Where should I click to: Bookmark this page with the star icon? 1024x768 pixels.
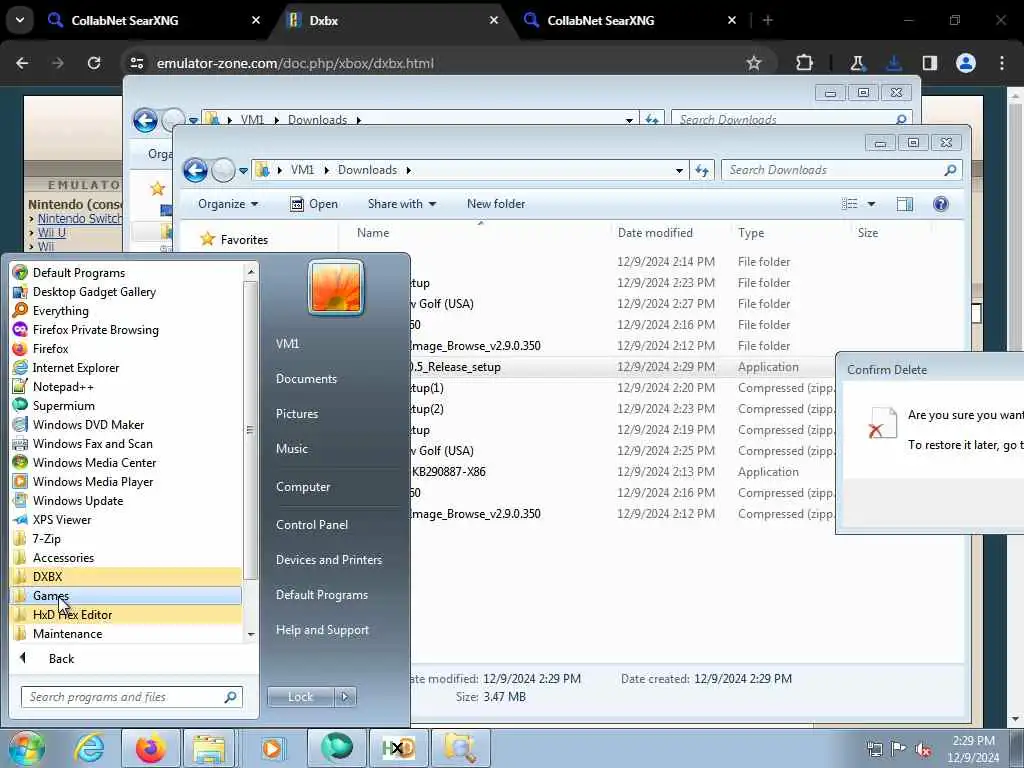pos(754,63)
